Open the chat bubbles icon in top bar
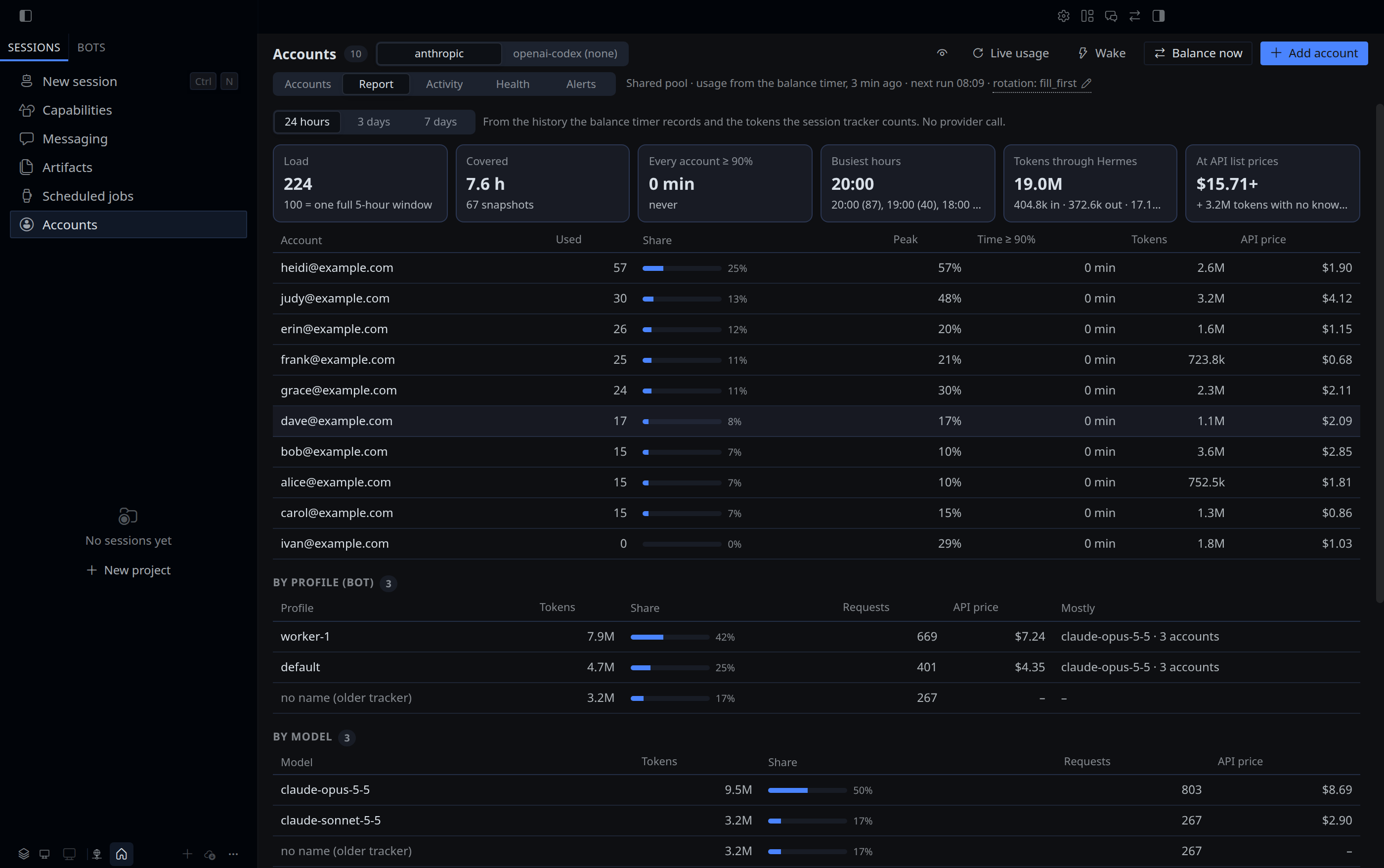The height and width of the screenshot is (868, 1384). tap(1111, 16)
